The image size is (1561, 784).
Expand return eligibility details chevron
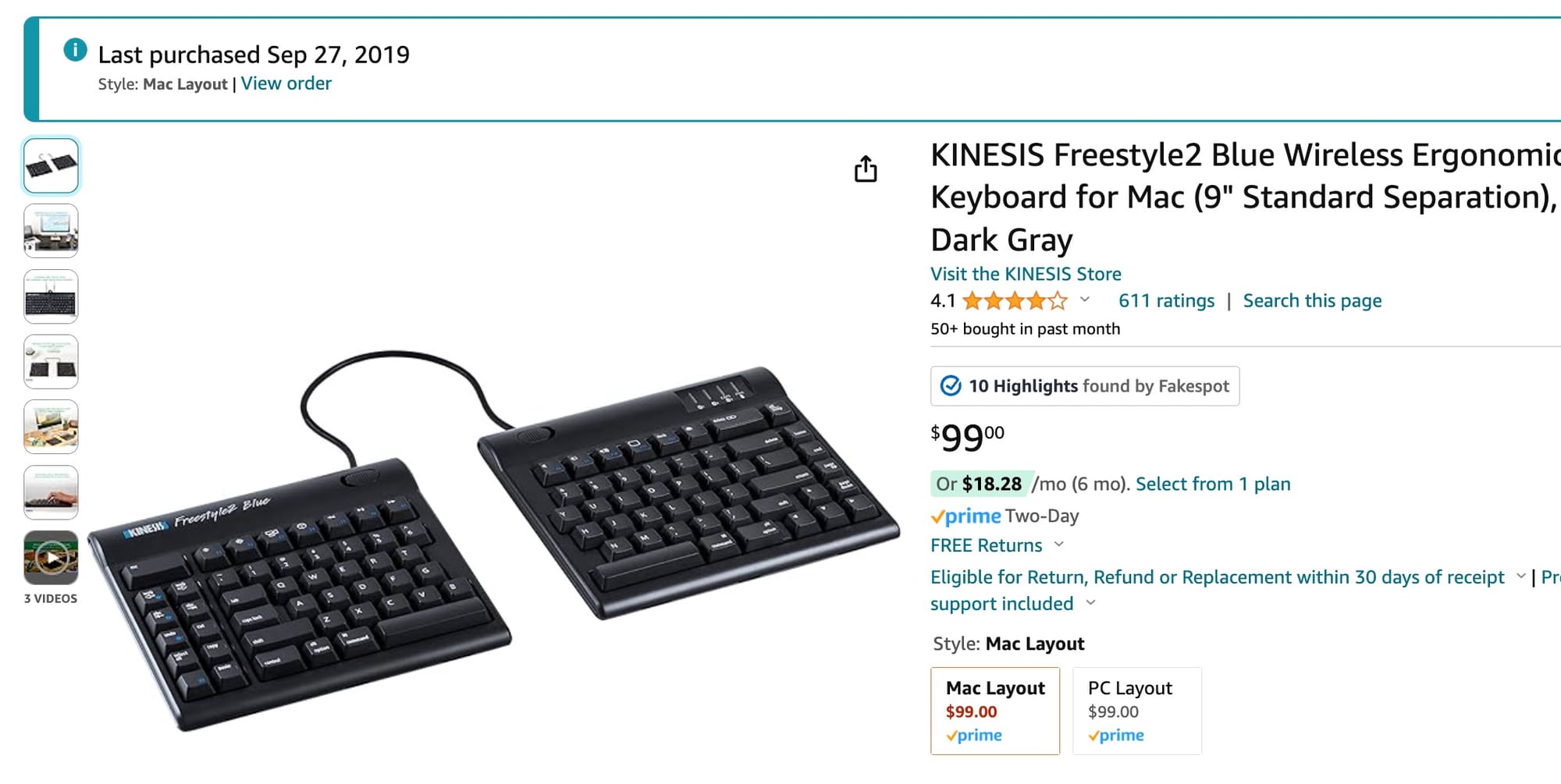(x=1520, y=576)
